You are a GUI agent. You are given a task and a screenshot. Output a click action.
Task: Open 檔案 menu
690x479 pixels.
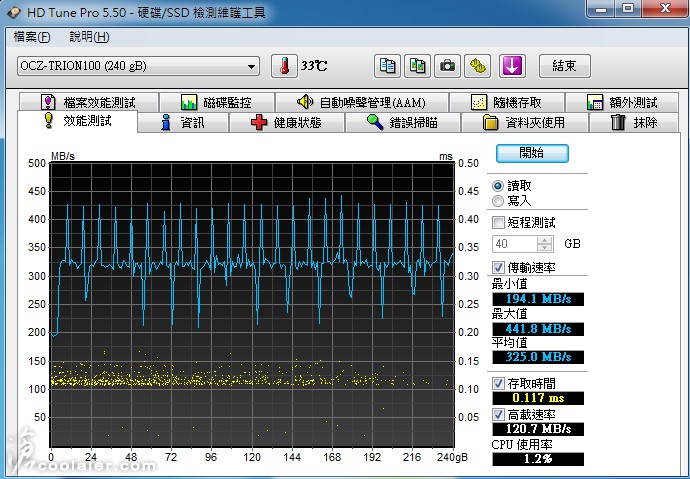point(32,37)
